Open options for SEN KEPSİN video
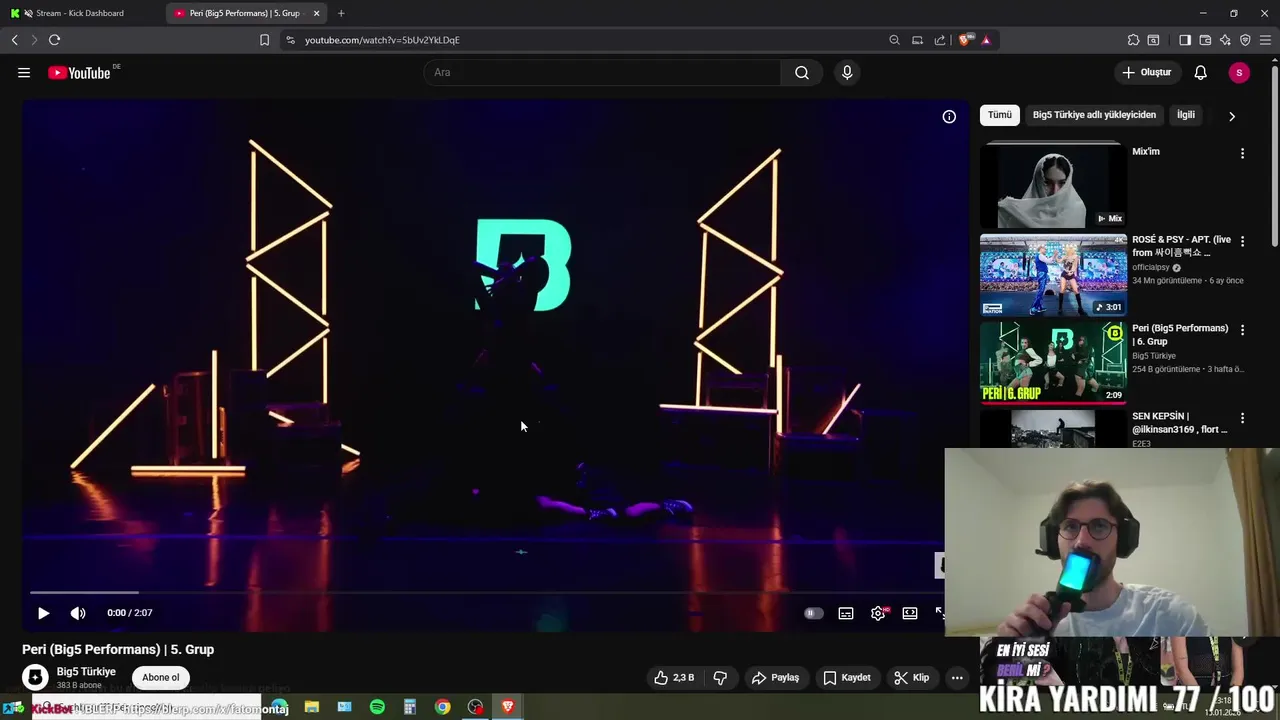 (x=1242, y=417)
